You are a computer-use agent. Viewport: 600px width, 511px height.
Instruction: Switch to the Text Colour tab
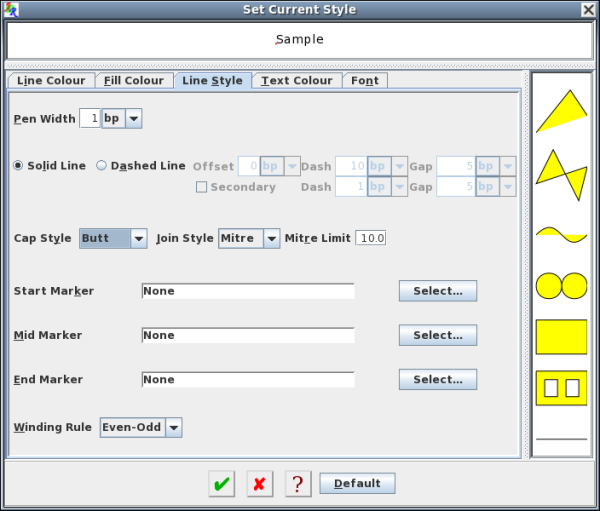[297, 81]
